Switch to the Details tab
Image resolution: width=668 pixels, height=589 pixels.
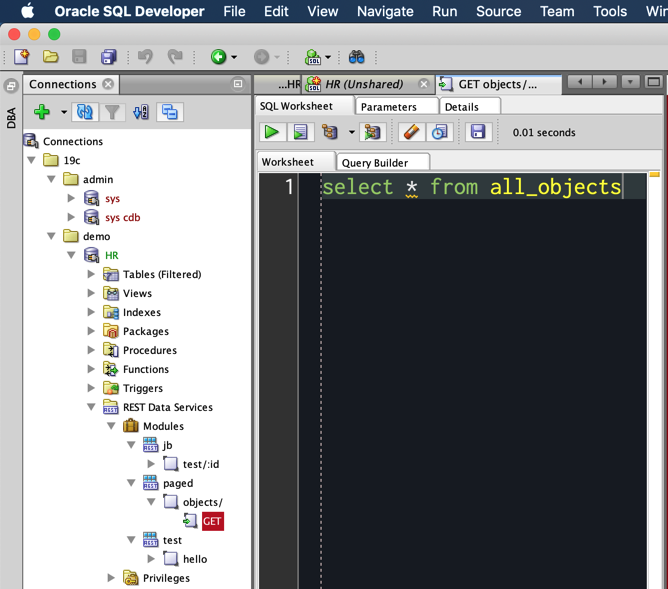469,106
